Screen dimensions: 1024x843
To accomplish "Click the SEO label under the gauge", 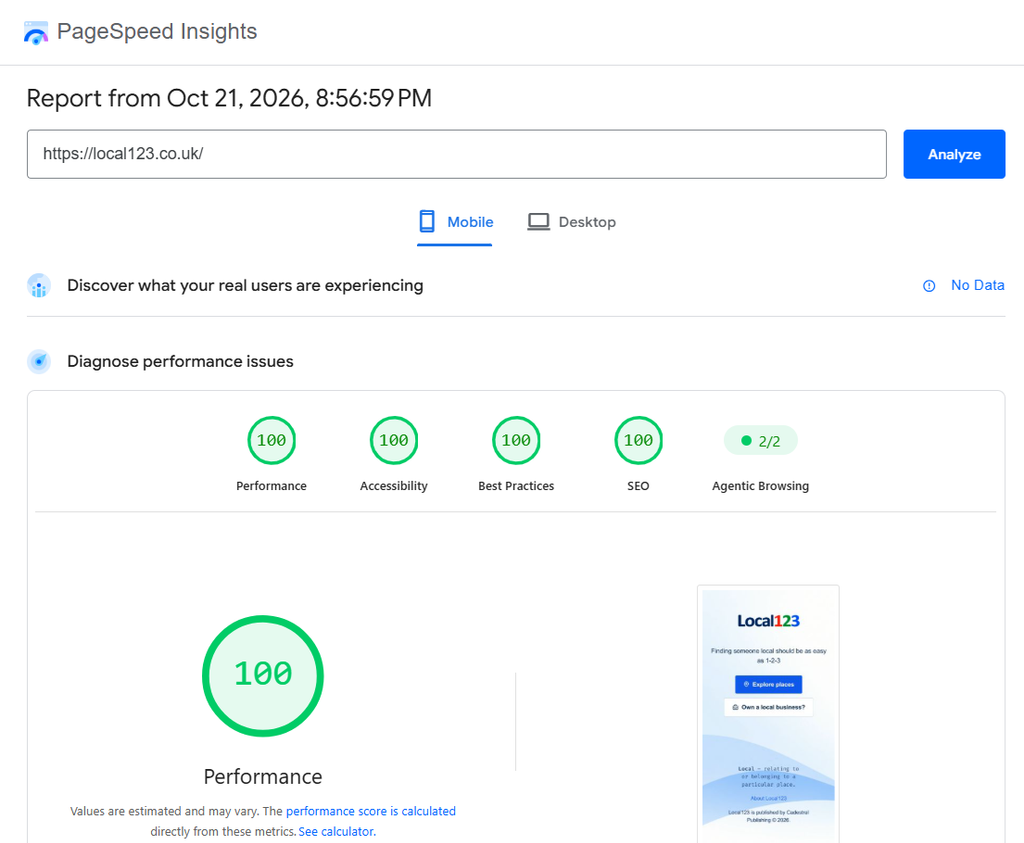I will click(638, 486).
